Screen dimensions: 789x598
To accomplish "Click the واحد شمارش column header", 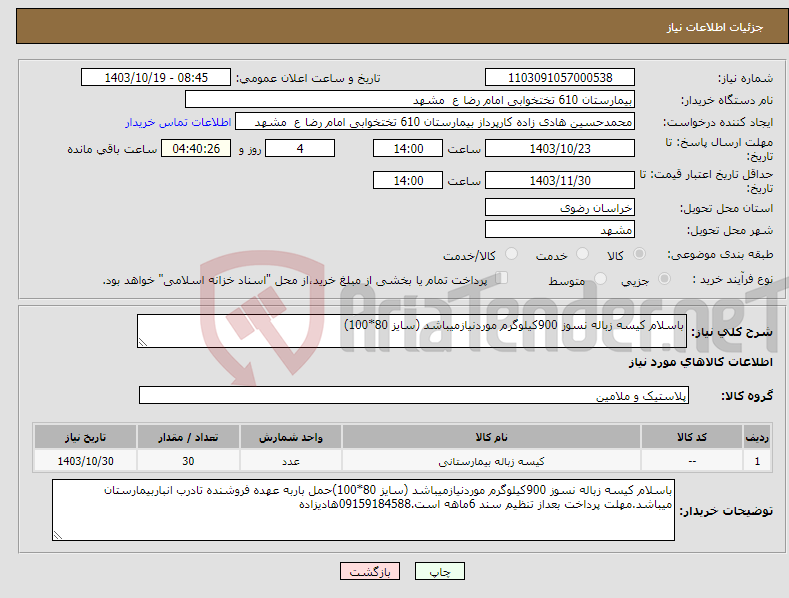I will (291, 437).
